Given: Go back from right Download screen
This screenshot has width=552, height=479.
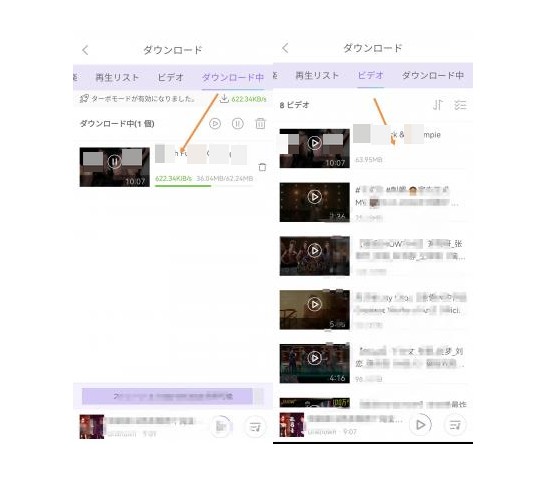Looking at the screenshot, I should [x=285, y=48].
